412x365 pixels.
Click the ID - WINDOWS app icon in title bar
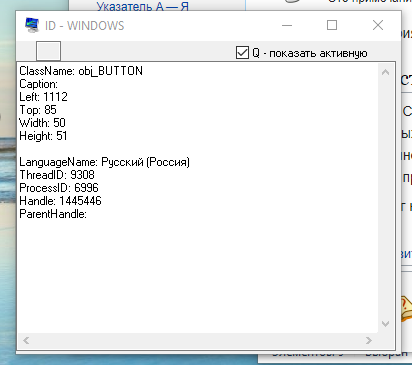click(32, 25)
